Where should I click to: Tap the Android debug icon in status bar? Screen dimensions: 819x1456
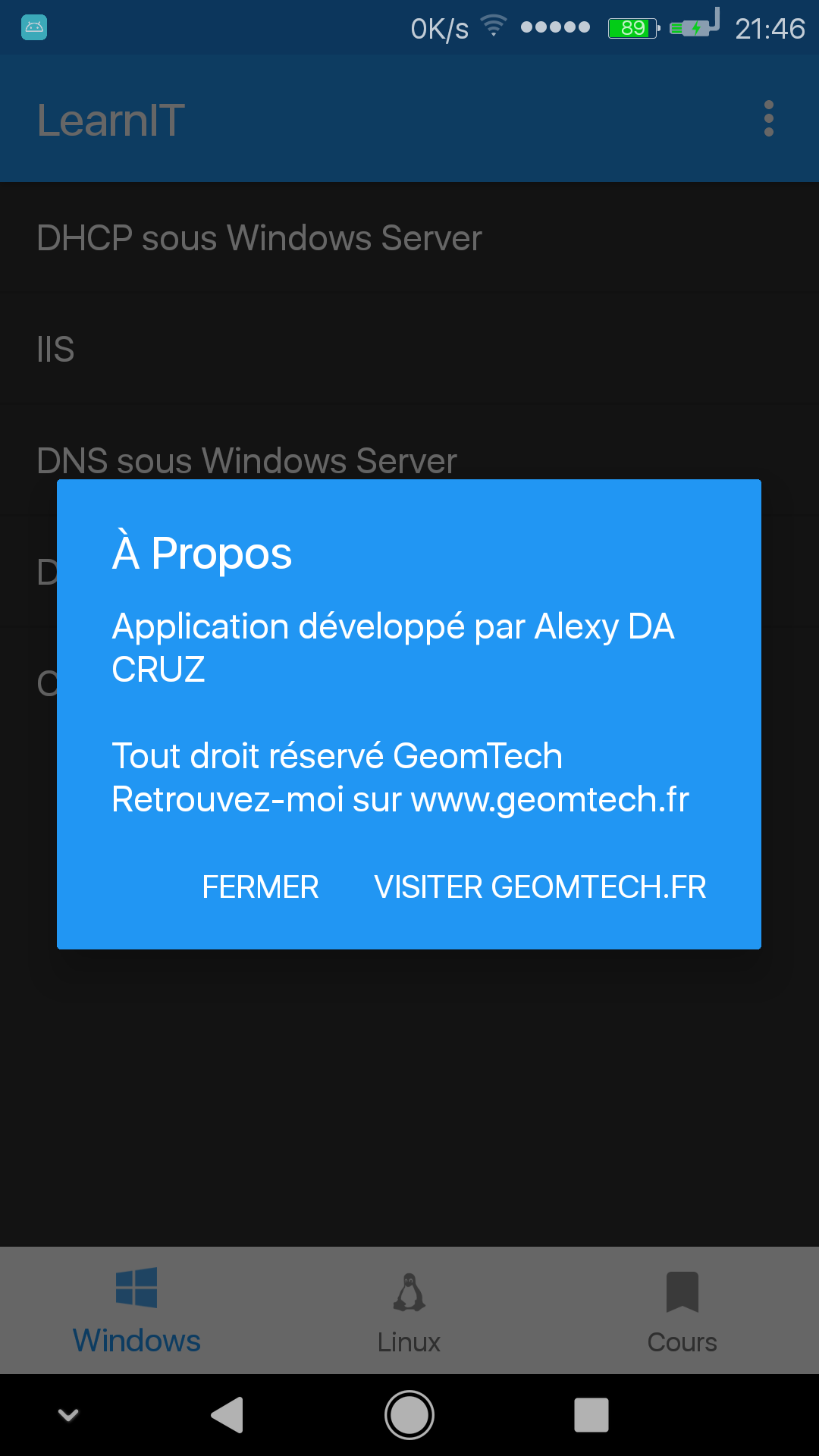click(34, 28)
